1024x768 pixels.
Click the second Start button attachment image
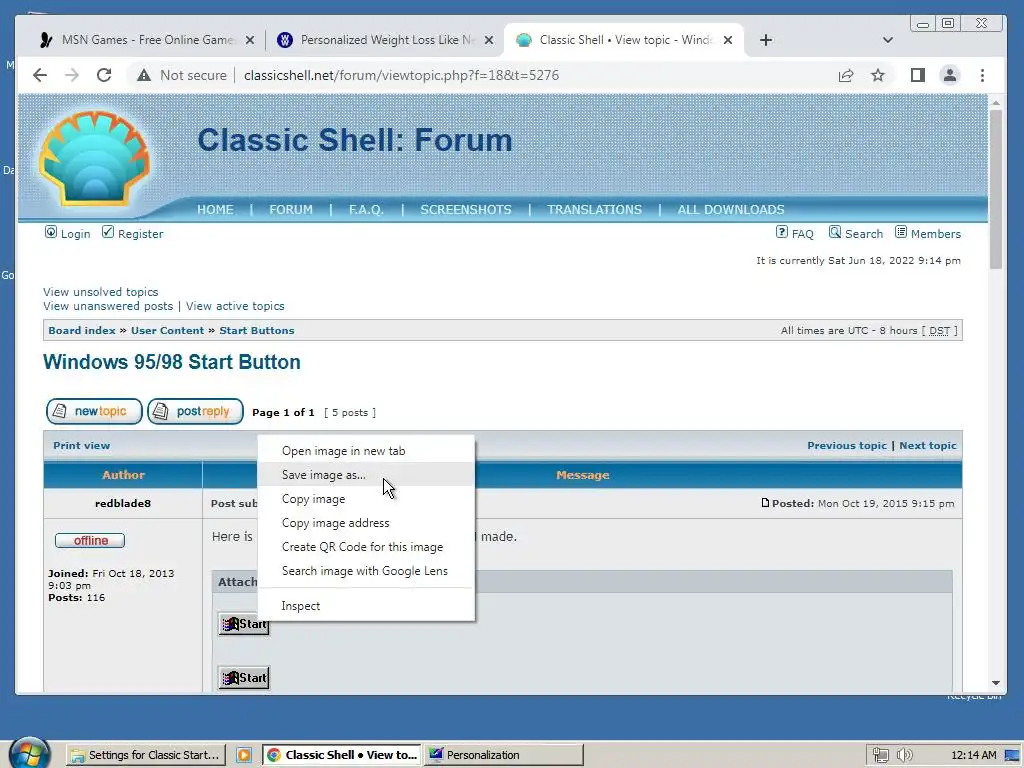click(244, 678)
